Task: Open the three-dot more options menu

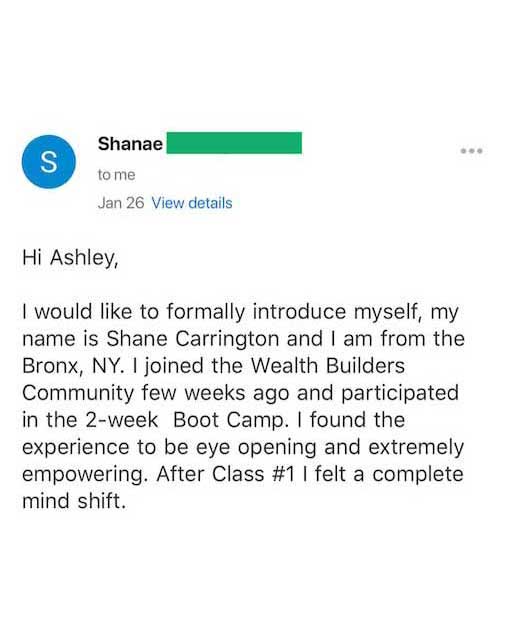Action: click(x=472, y=151)
